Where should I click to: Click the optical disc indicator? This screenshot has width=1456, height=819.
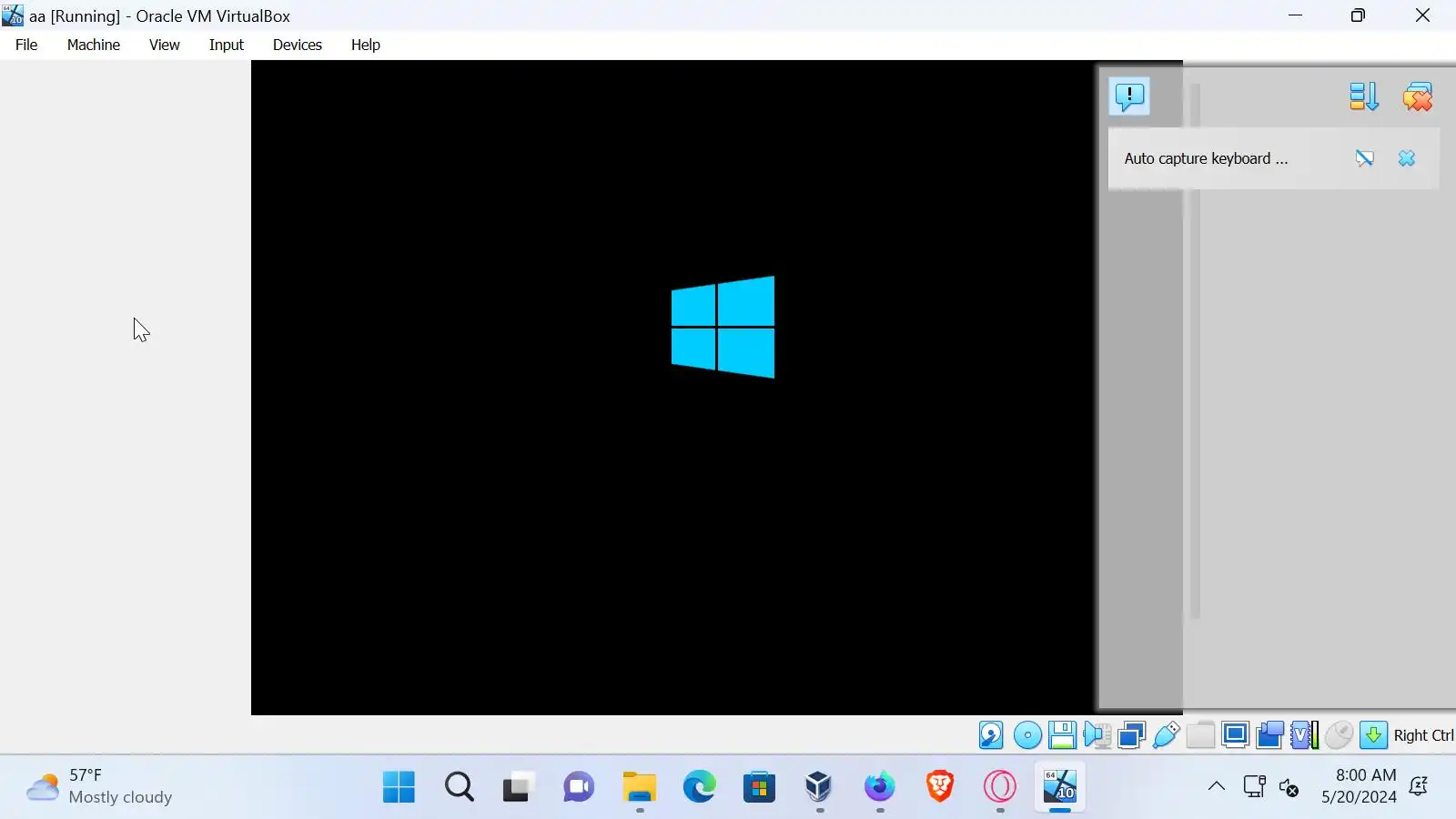coord(1027,735)
